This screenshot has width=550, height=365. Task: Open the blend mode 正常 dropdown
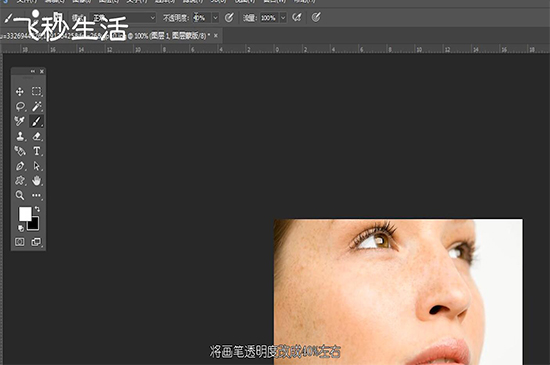(x=123, y=18)
